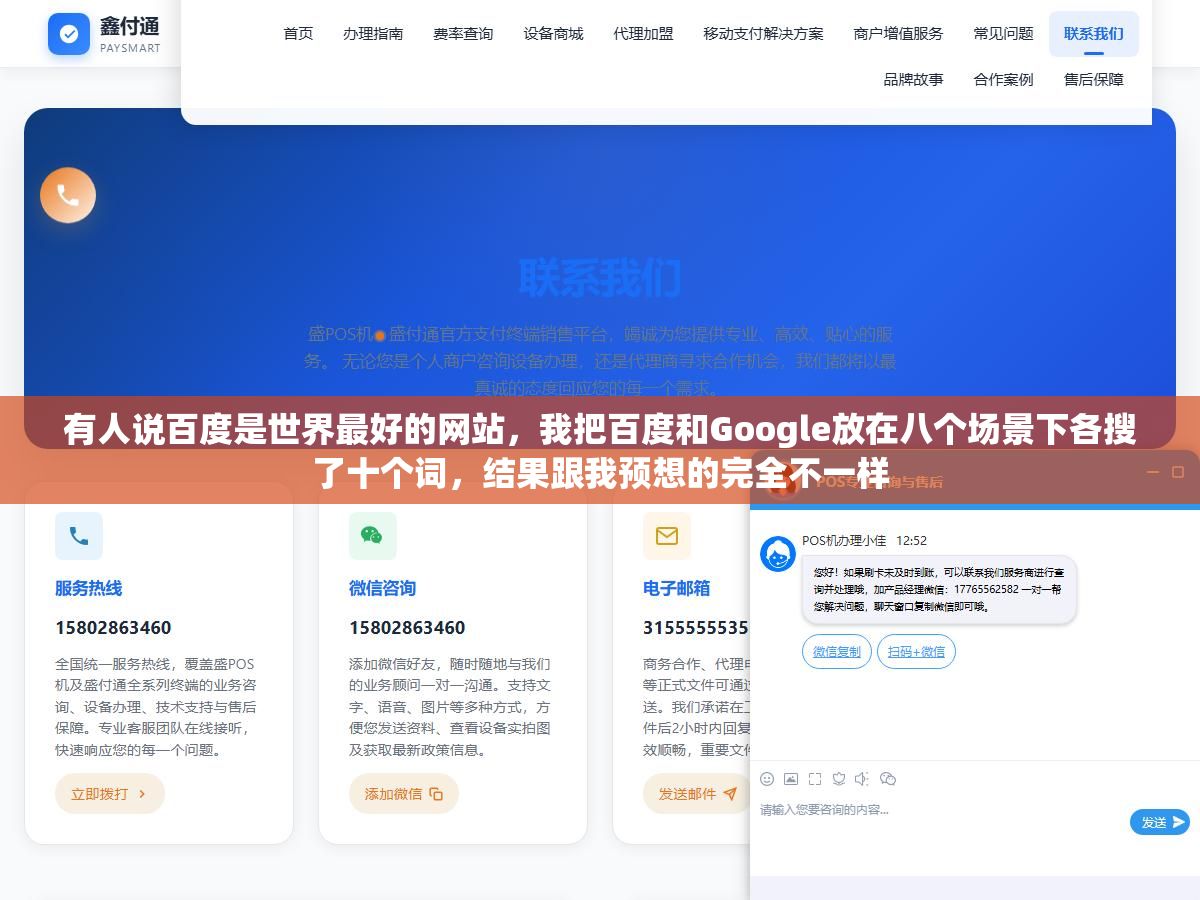Open 售后保障 submenu link

1093,79
